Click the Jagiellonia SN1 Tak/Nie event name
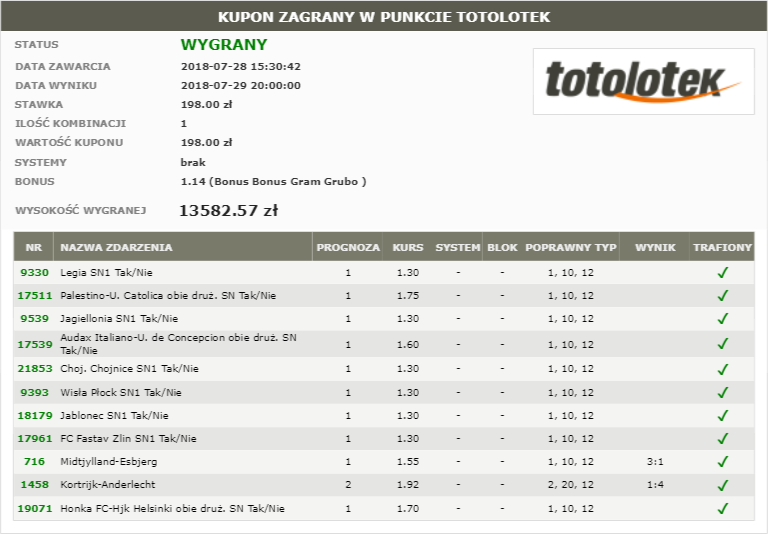Screen dimensions: 768x534 (x=119, y=319)
